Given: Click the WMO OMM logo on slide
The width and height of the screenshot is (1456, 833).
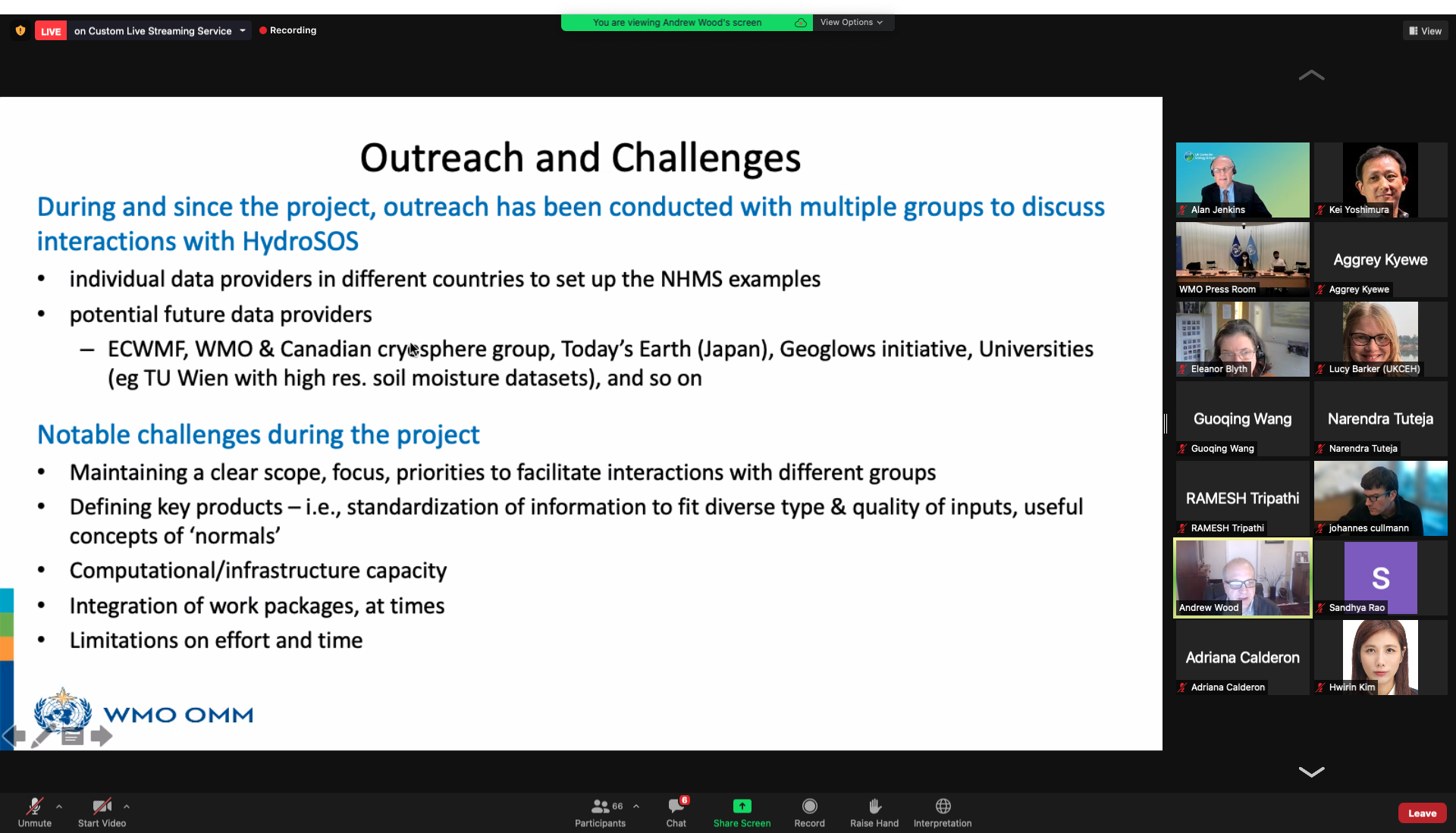Looking at the screenshot, I should (143, 712).
